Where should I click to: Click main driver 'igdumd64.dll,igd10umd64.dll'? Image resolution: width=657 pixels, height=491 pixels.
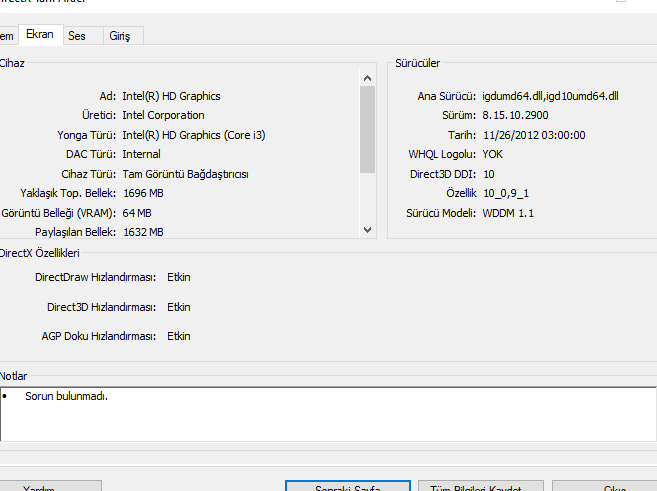point(550,96)
